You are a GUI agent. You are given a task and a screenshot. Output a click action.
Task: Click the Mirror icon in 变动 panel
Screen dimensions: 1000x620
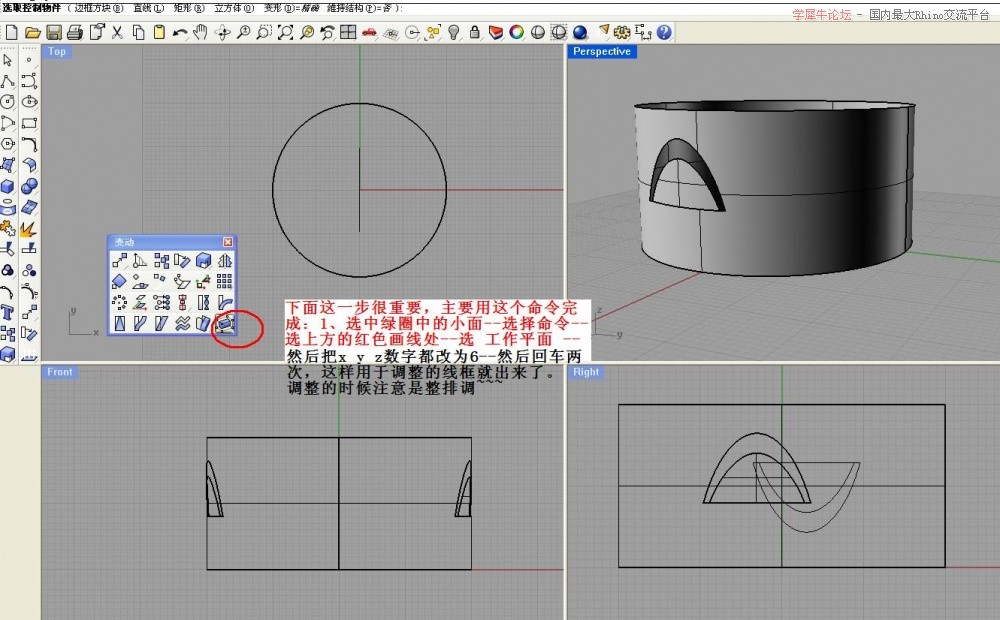(x=224, y=260)
